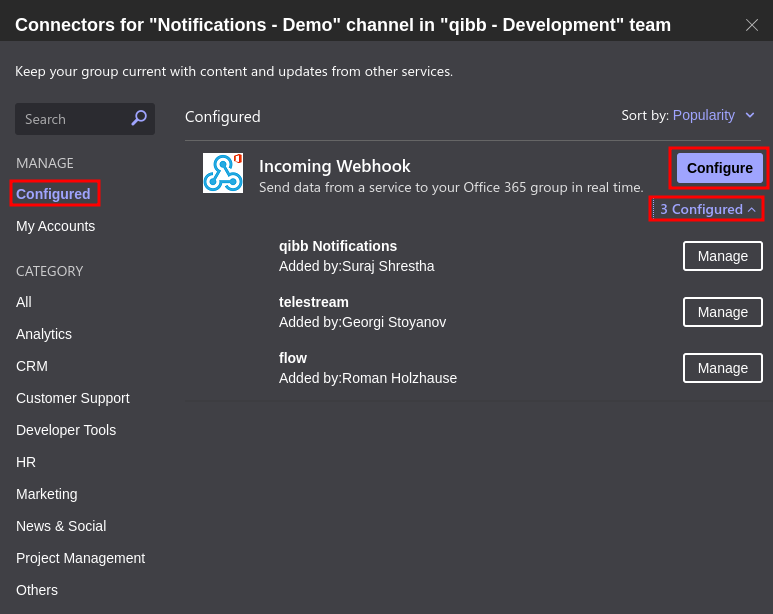The image size is (773, 614).
Task: Select the All category
Action: coord(24,302)
